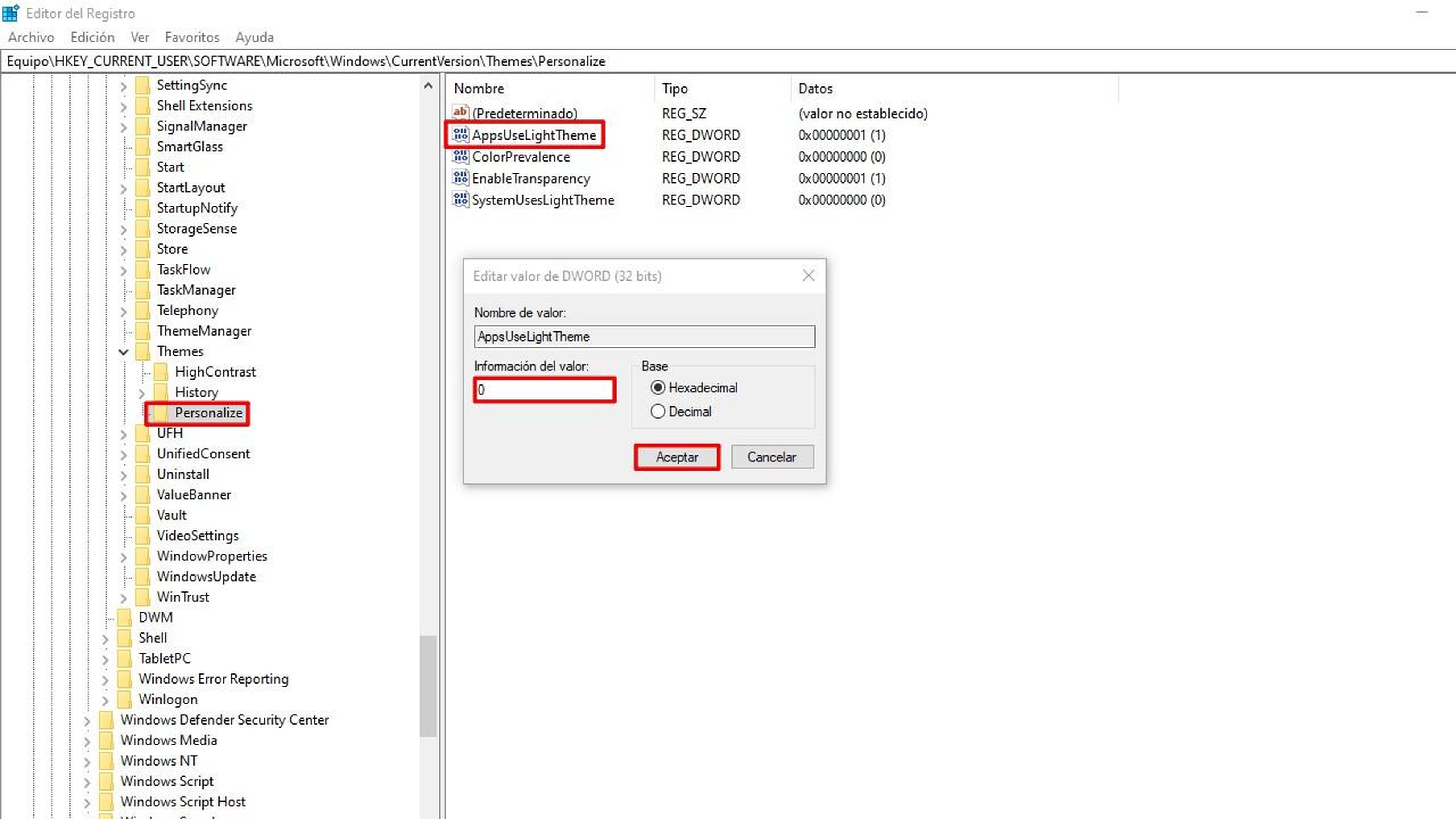Expand the StorageSense key
This screenshot has height=819, width=1456.
[123, 229]
